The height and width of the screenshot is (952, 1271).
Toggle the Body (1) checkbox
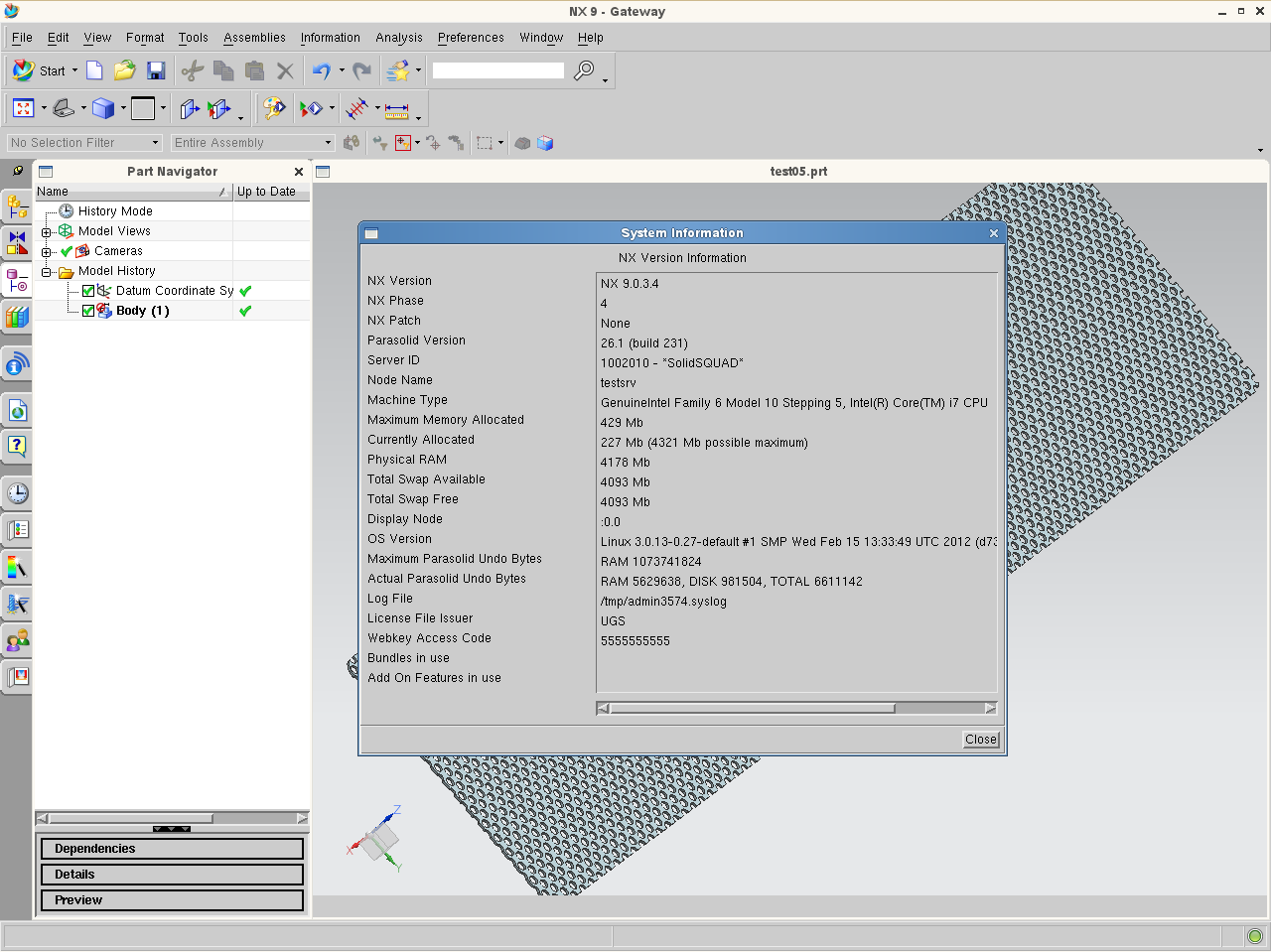[x=88, y=311]
